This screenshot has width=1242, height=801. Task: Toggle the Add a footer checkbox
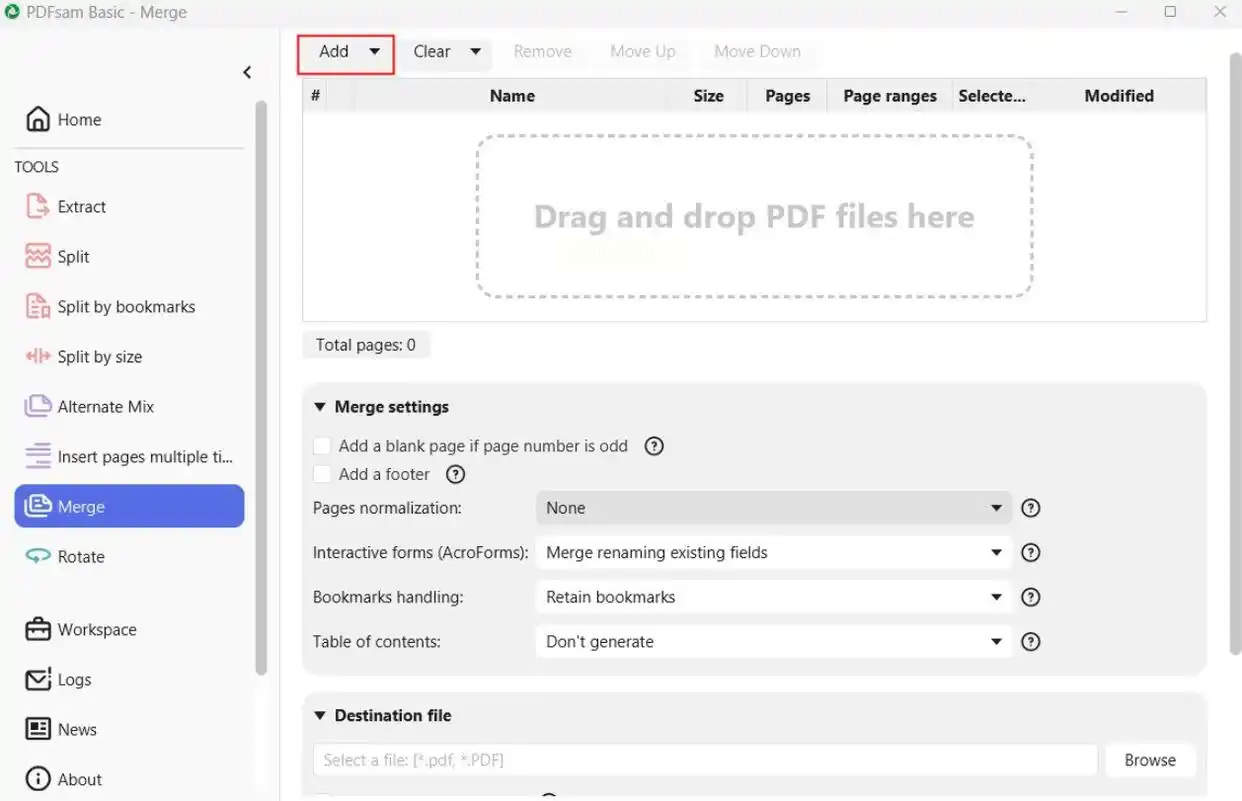tap(322, 474)
